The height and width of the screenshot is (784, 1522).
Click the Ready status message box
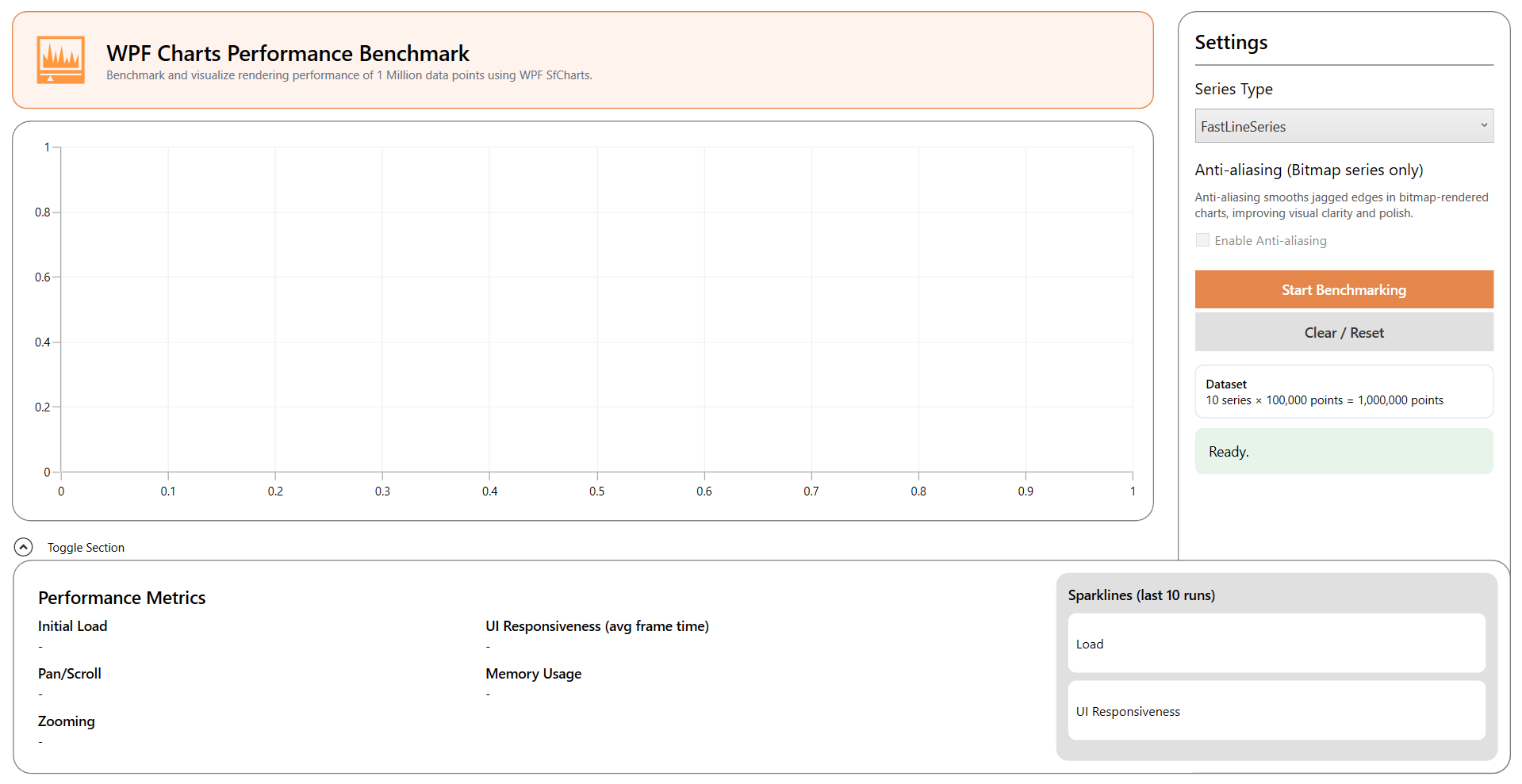1343,450
